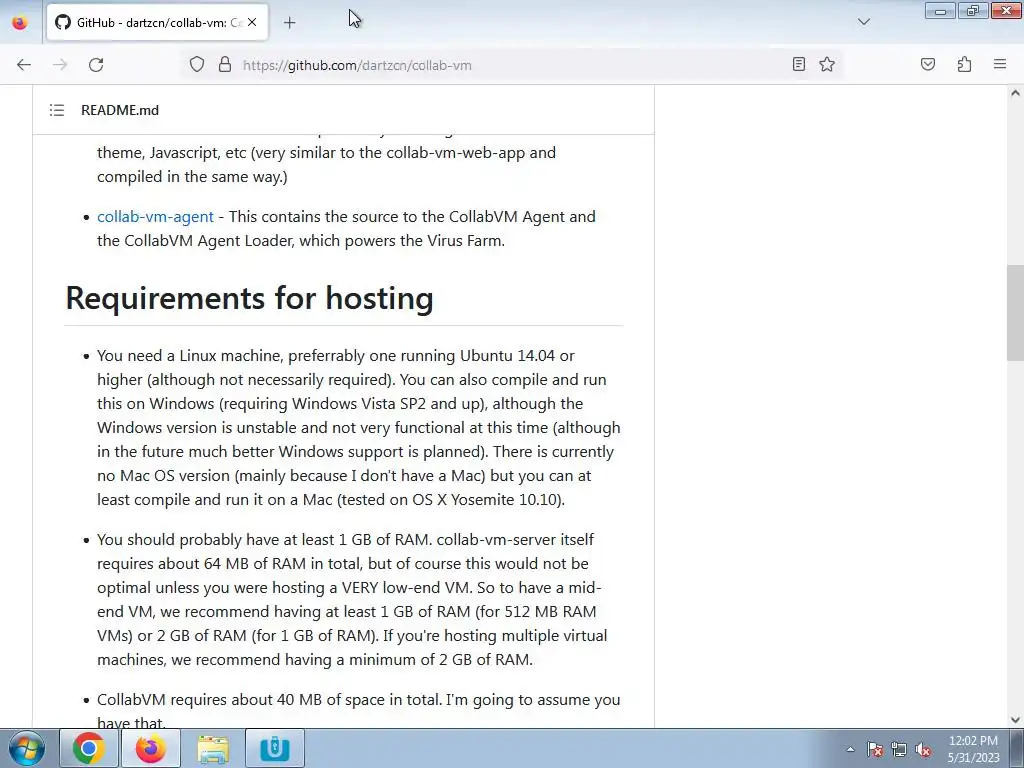Show hidden system tray icons arrow
Image resolution: width=1024 pixels, height=768 pixels.
[850, 749]
